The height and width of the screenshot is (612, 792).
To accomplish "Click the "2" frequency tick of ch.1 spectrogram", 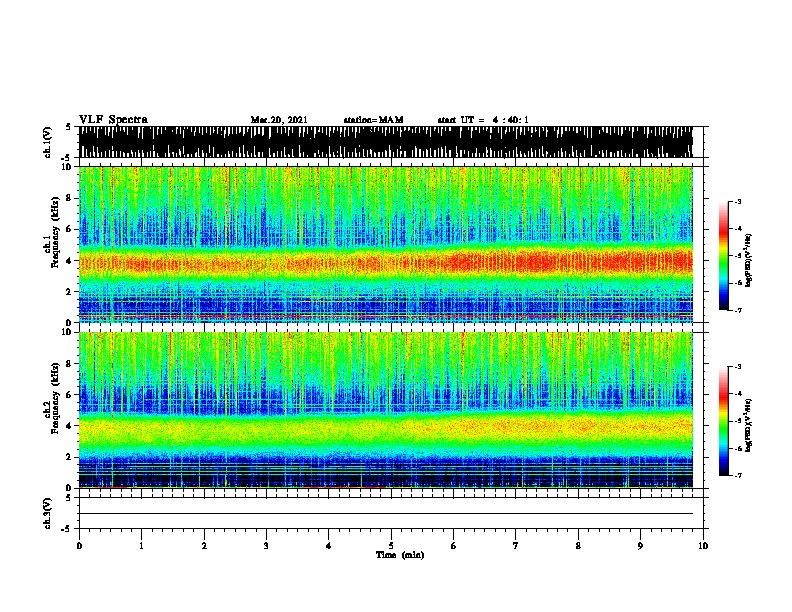I will [x=70, y=291].
